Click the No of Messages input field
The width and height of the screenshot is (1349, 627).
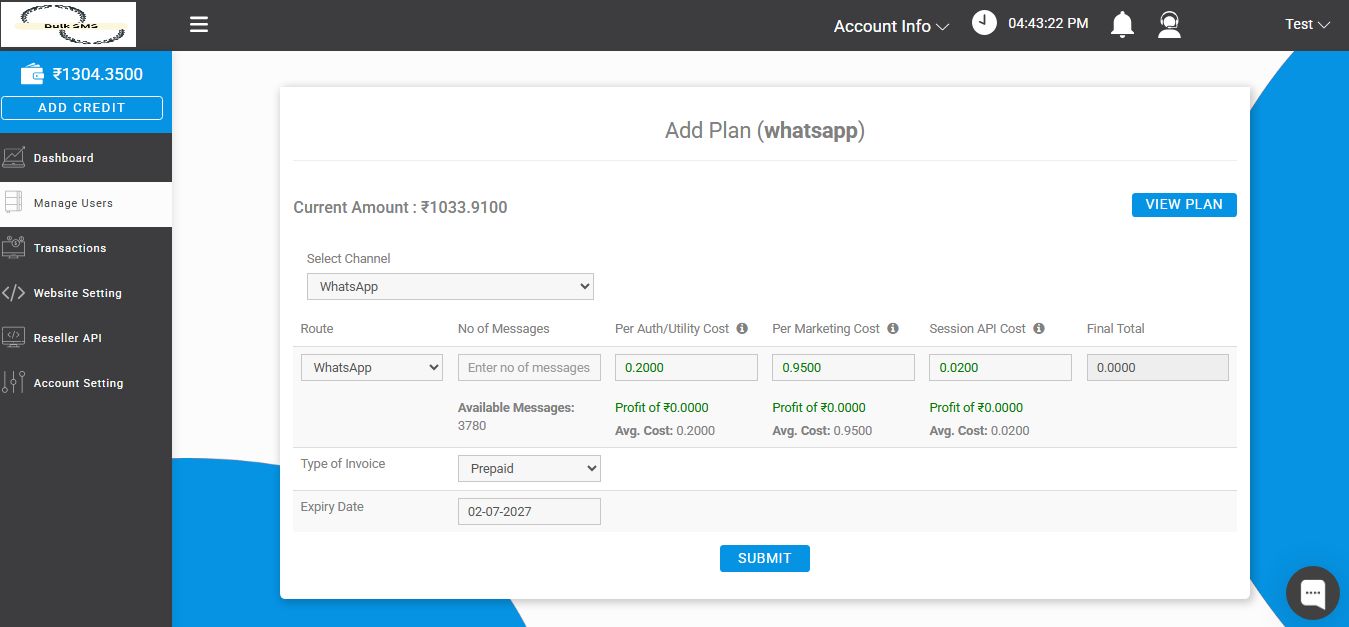point(529,367)
